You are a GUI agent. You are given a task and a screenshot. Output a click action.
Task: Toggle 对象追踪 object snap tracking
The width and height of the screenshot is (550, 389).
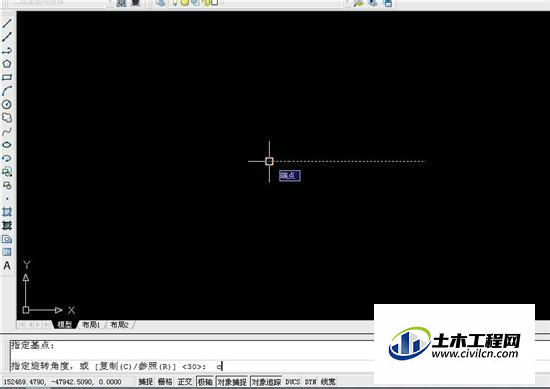tap(266, 381)
